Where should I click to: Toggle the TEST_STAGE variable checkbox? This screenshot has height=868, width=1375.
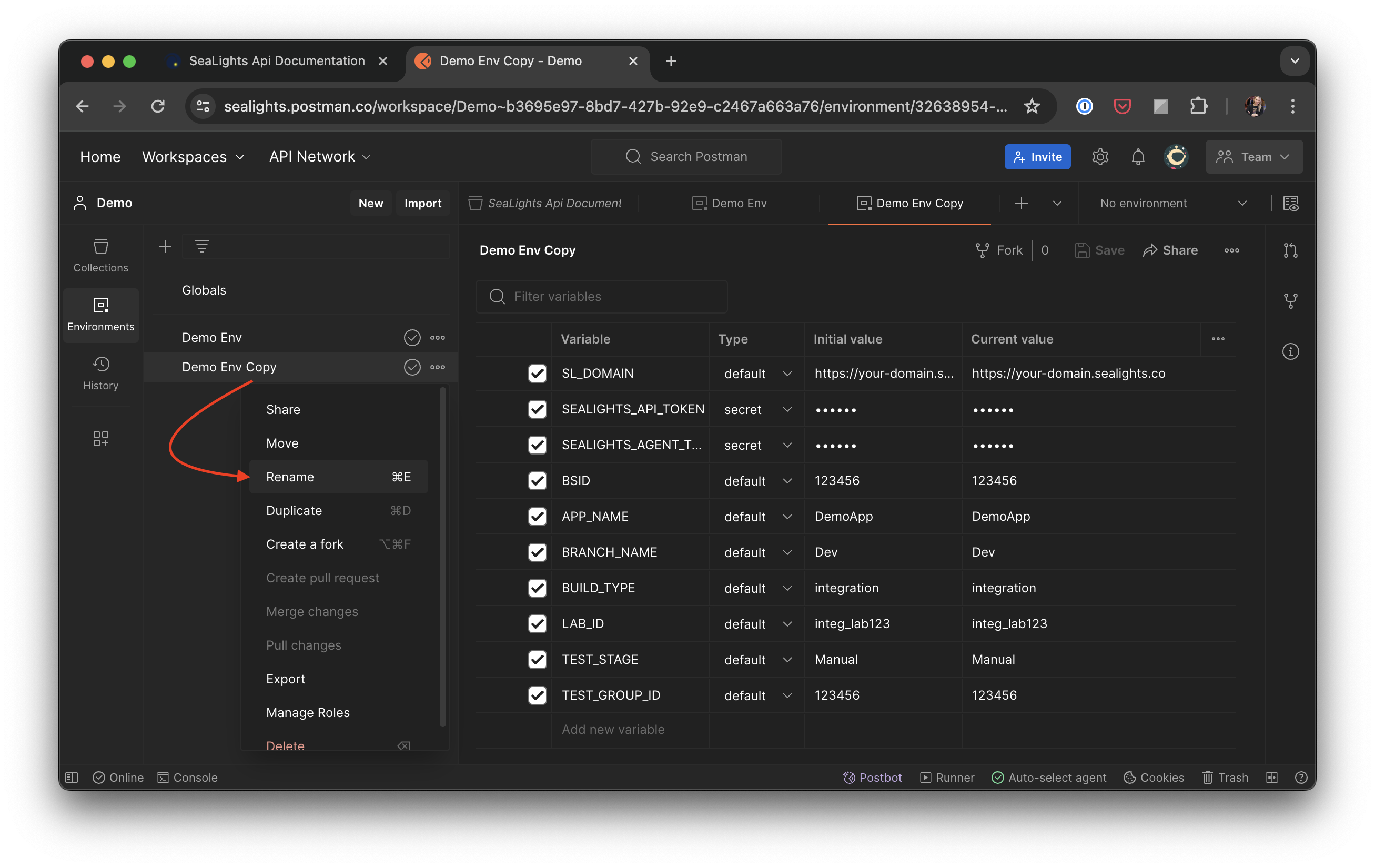coord(537,660)
